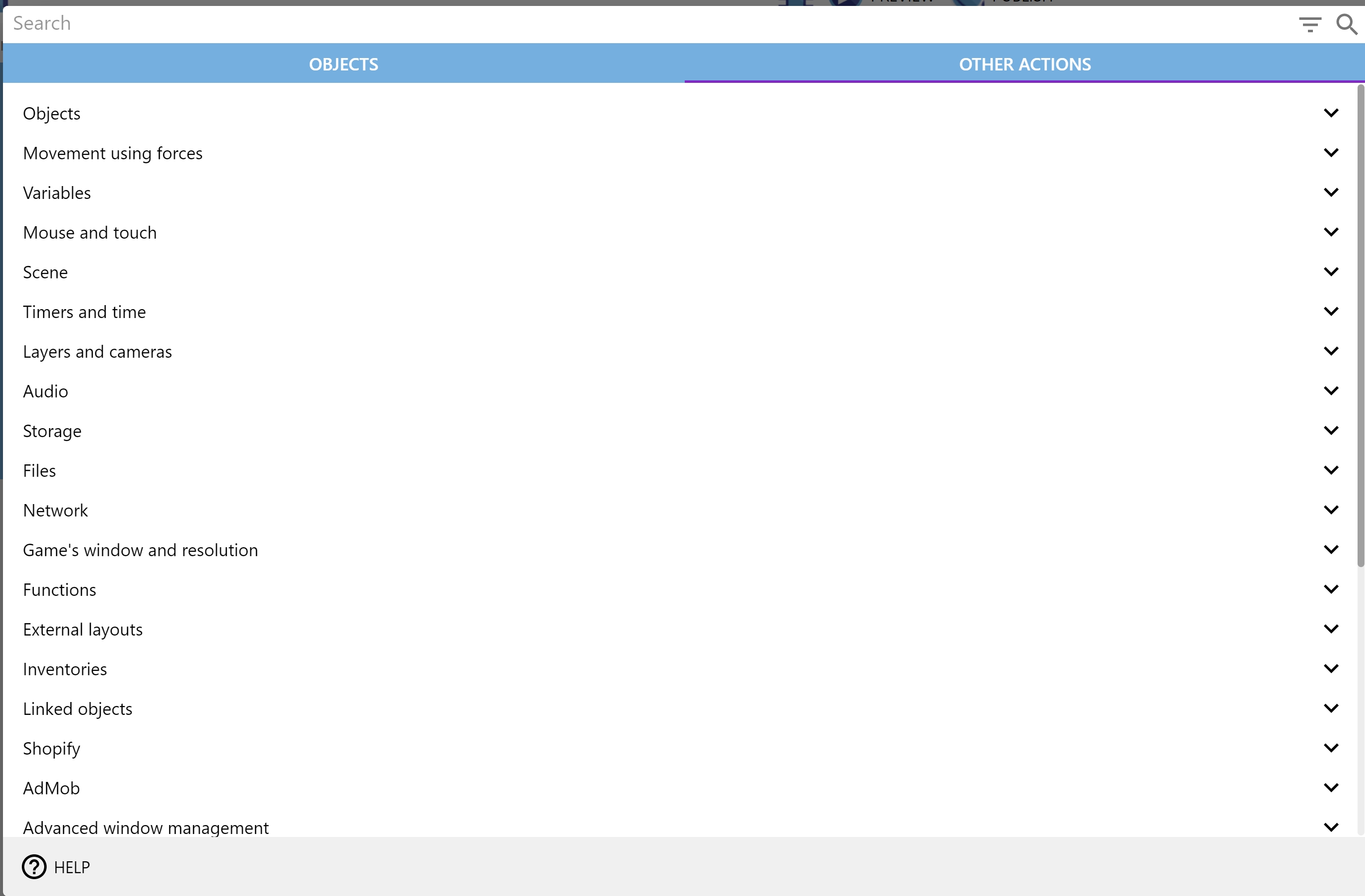Expand the Objects category
The height and width of the screenshot is (896, 1365).
1332,113
